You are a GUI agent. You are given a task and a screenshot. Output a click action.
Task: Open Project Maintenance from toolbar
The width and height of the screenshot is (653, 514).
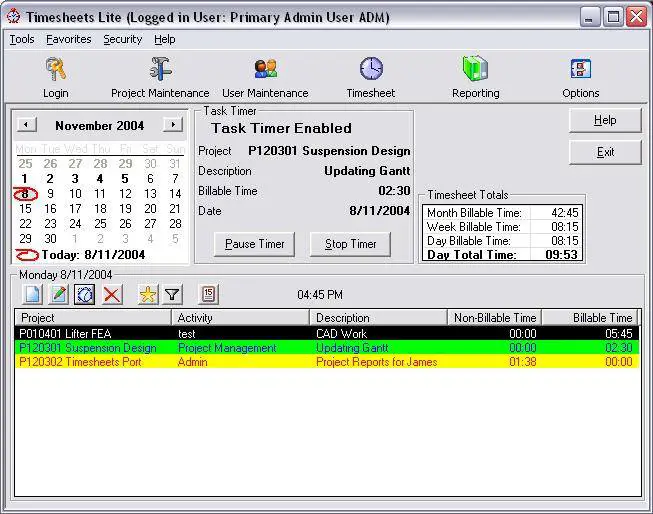[160, 69]
